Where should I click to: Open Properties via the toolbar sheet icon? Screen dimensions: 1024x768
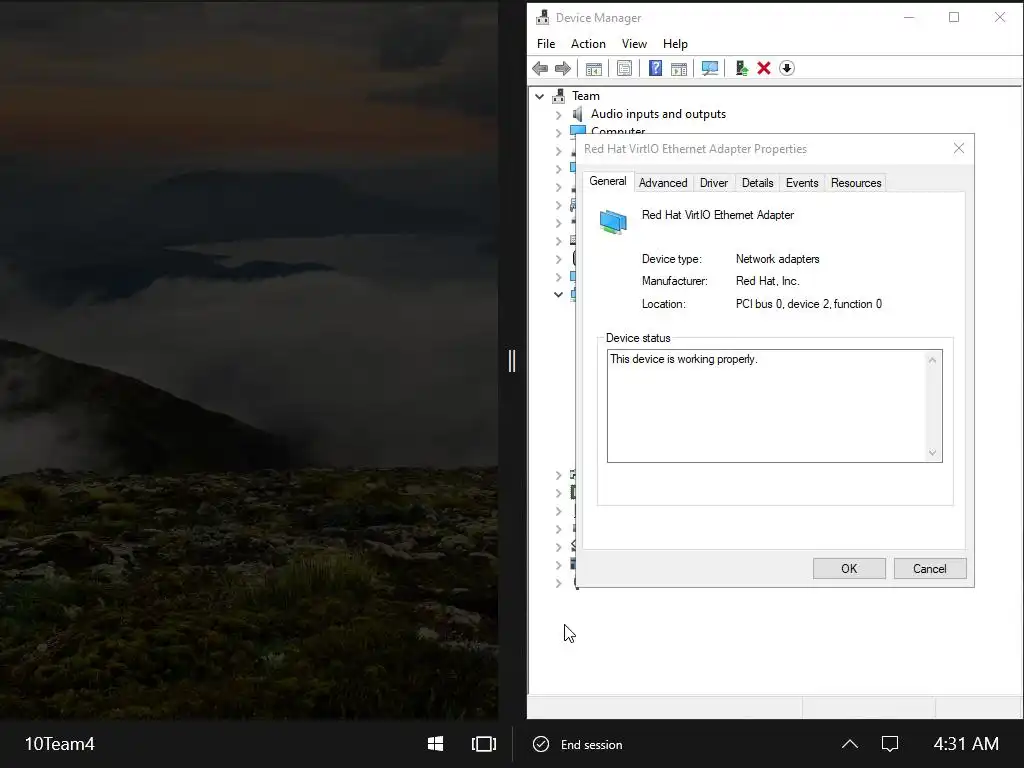[624, 68]
